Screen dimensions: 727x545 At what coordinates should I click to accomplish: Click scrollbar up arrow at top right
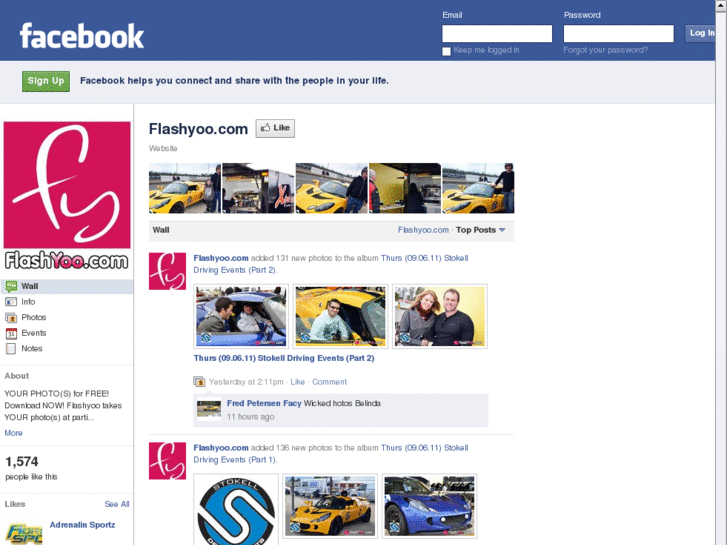pos(721,5)
